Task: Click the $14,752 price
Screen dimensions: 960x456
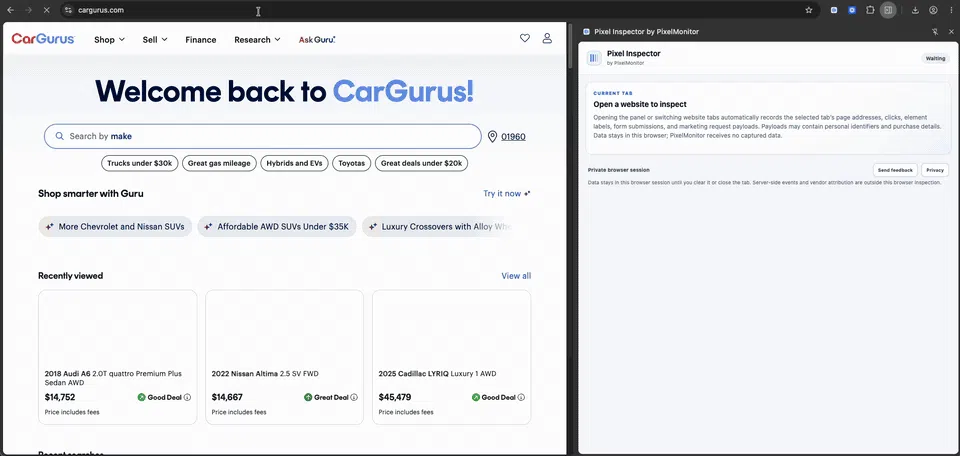Action: coord(60,397)
